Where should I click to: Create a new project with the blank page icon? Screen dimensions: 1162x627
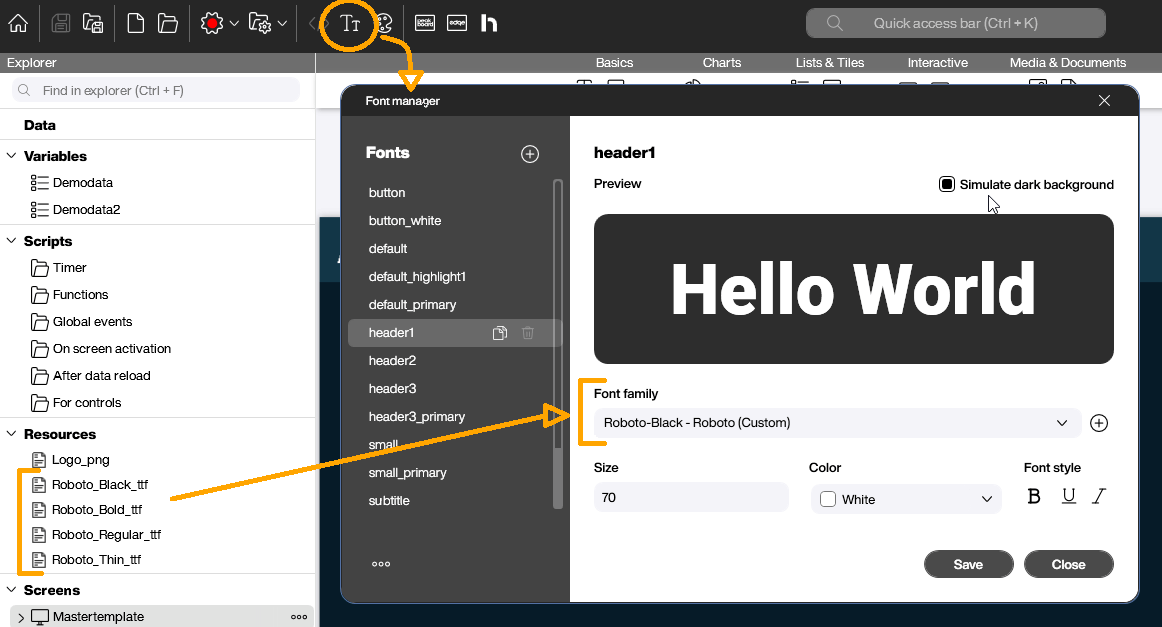[135, 22]
